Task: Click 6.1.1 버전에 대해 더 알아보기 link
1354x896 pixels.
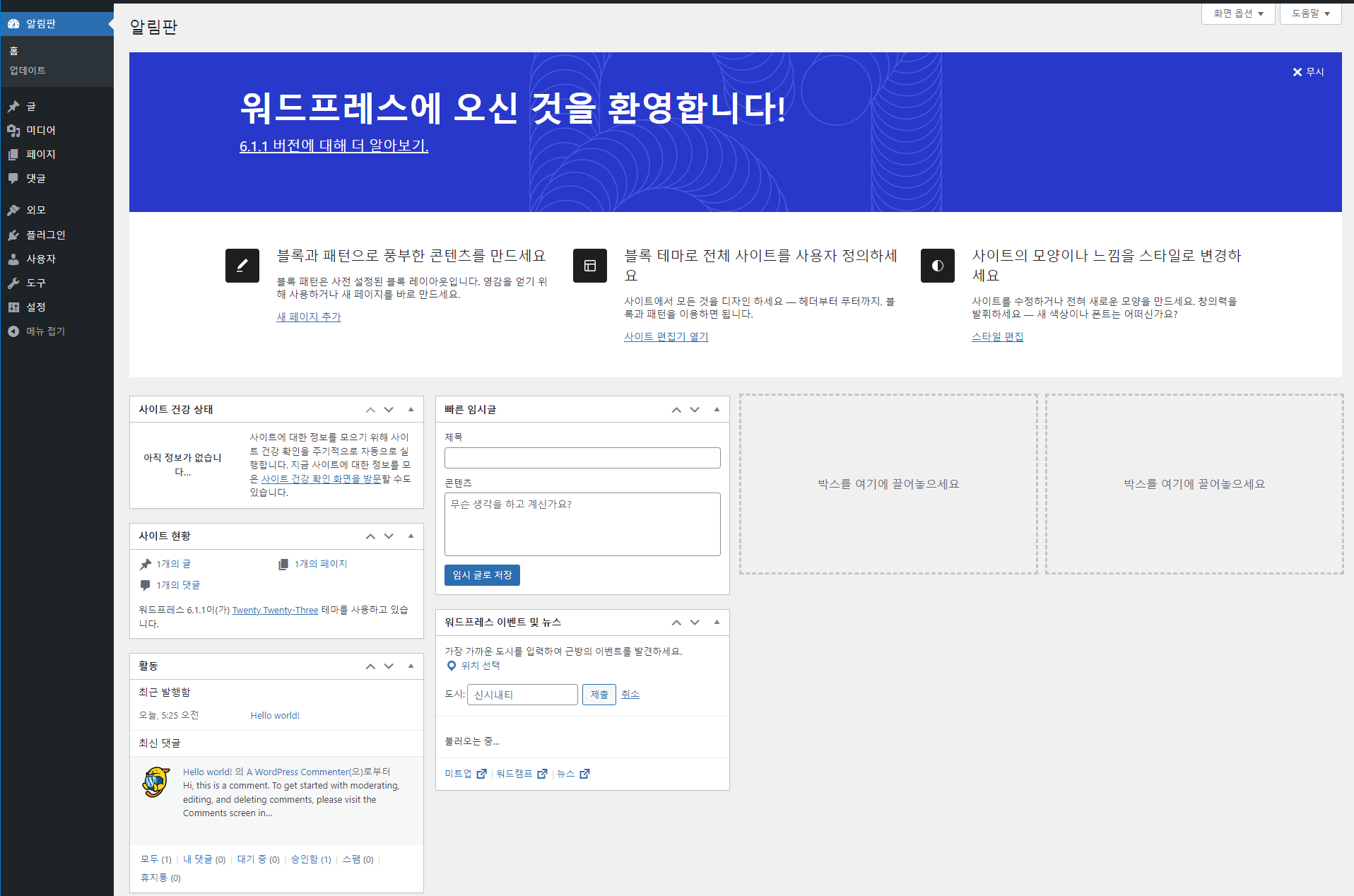Action: click(334, 146)
